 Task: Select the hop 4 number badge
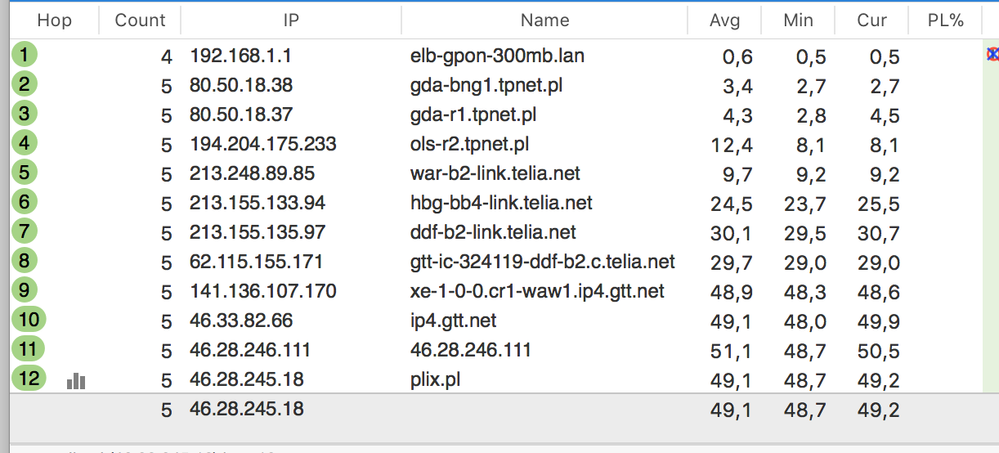[x=24, y=143]
